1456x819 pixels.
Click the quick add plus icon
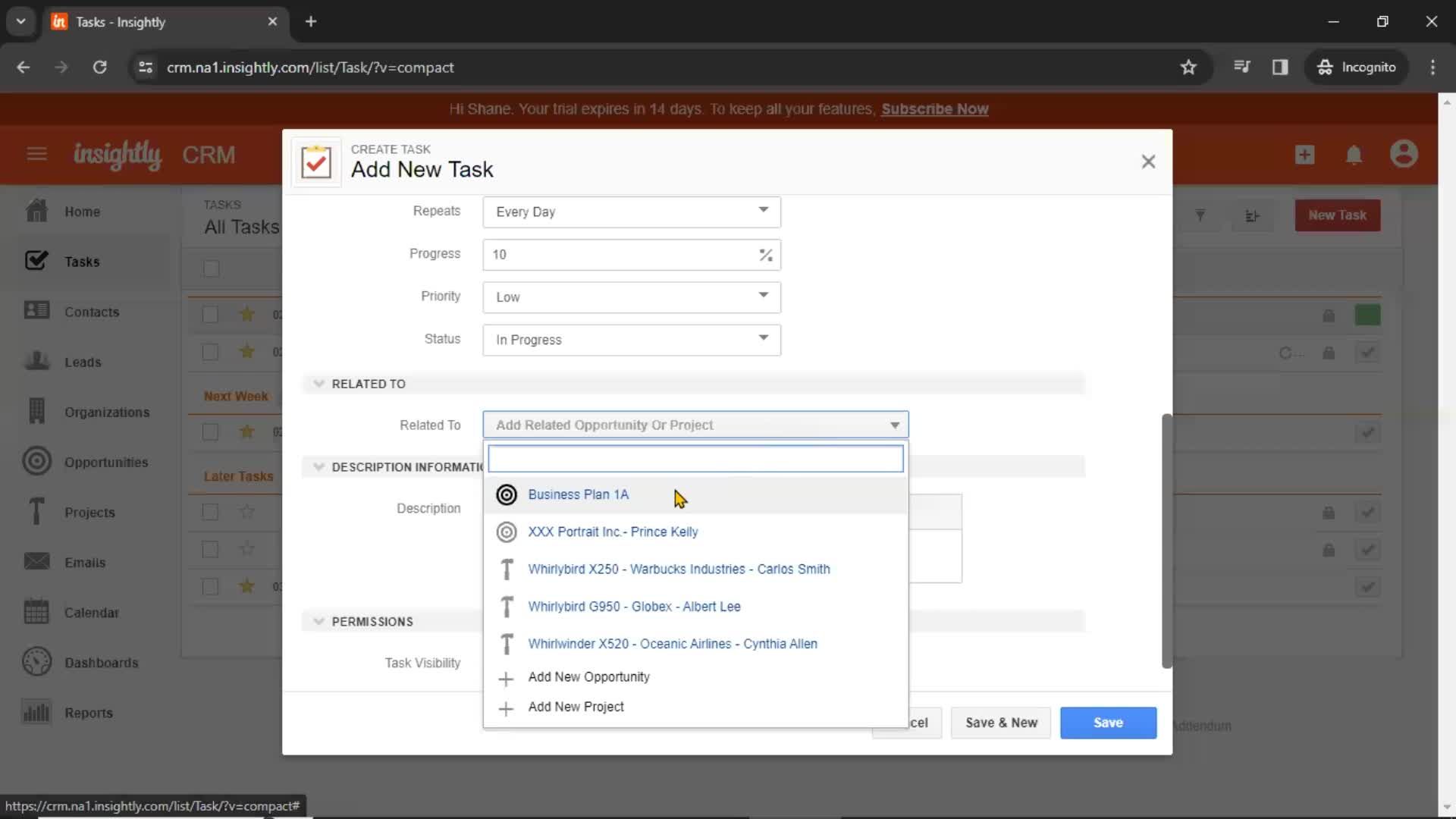click(1304, 155)
